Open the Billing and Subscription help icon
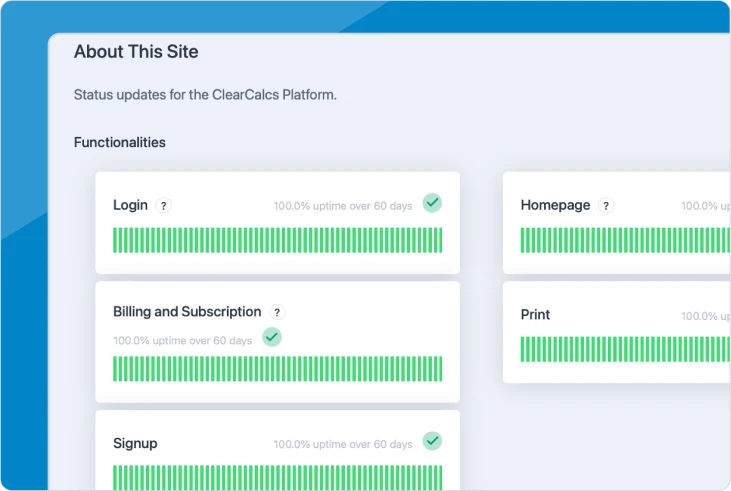The width and height of the screenshot is (731, 491). (277, 312)
